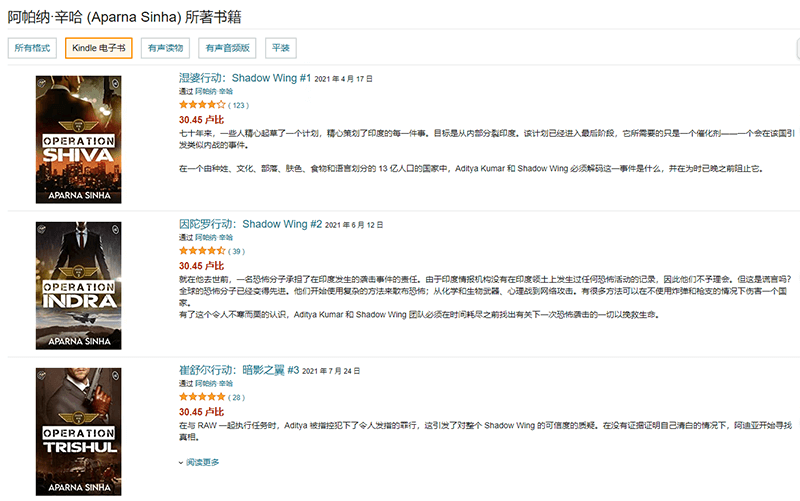800x501 pixels.
Task: Select the 平装 format filter
Action: (281, 48)
